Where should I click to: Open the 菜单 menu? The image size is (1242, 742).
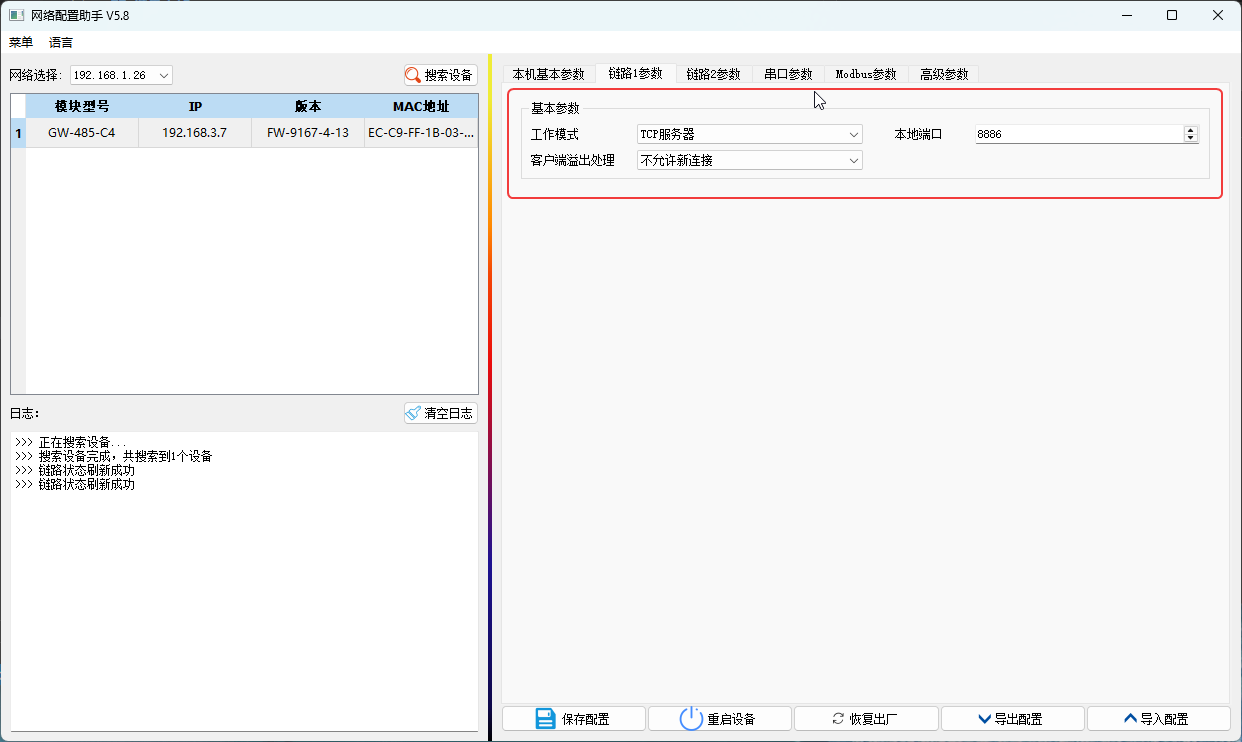tap(20, 42)
